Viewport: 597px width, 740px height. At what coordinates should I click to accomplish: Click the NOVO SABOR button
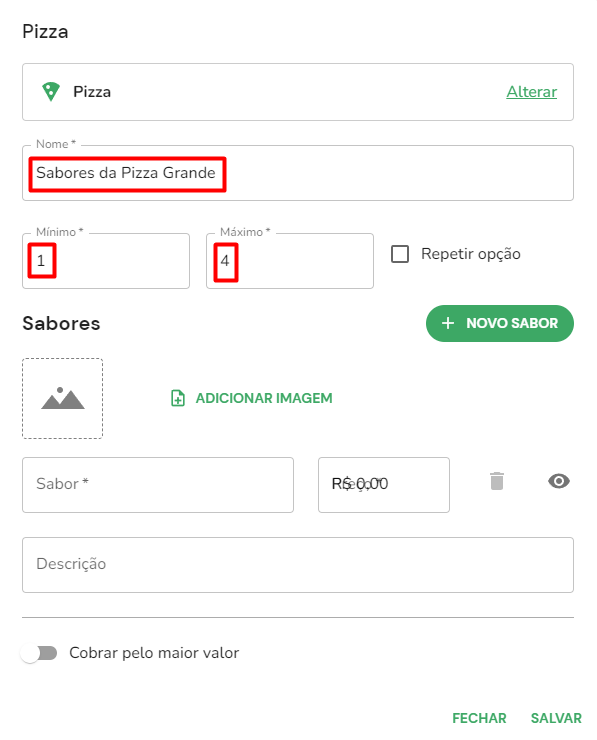(500, 323)
